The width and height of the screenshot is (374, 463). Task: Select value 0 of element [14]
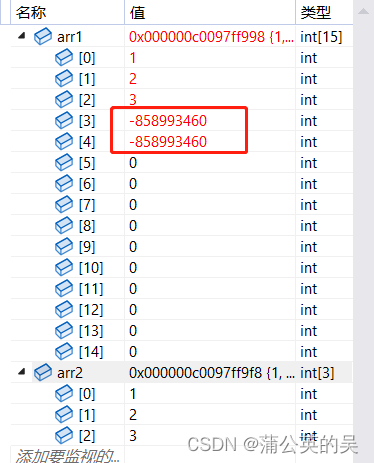click(x=133, y=352)
